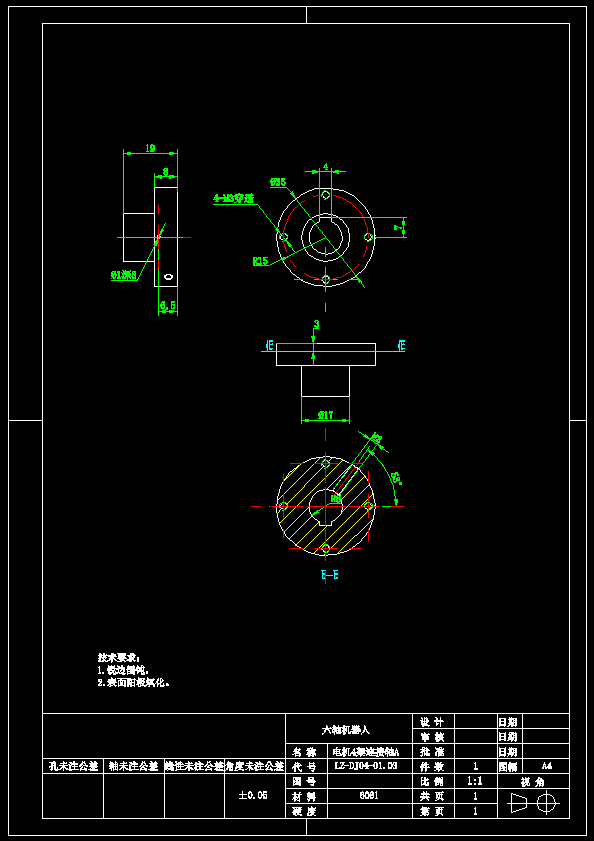Click the "R6" radius label in section
Viewport: 594px width, 841px height.
coord(336,499)
